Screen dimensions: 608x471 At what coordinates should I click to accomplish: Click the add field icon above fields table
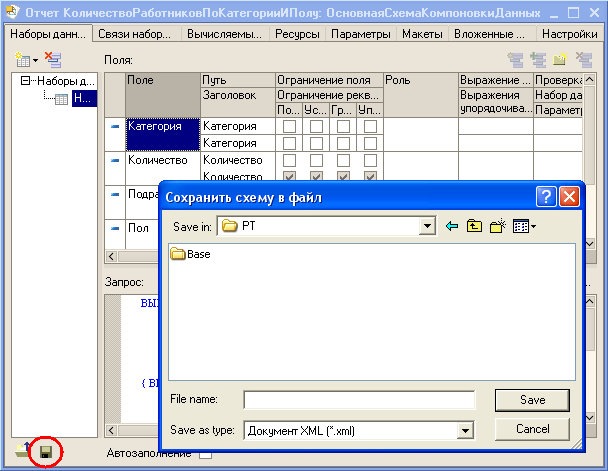538,60
